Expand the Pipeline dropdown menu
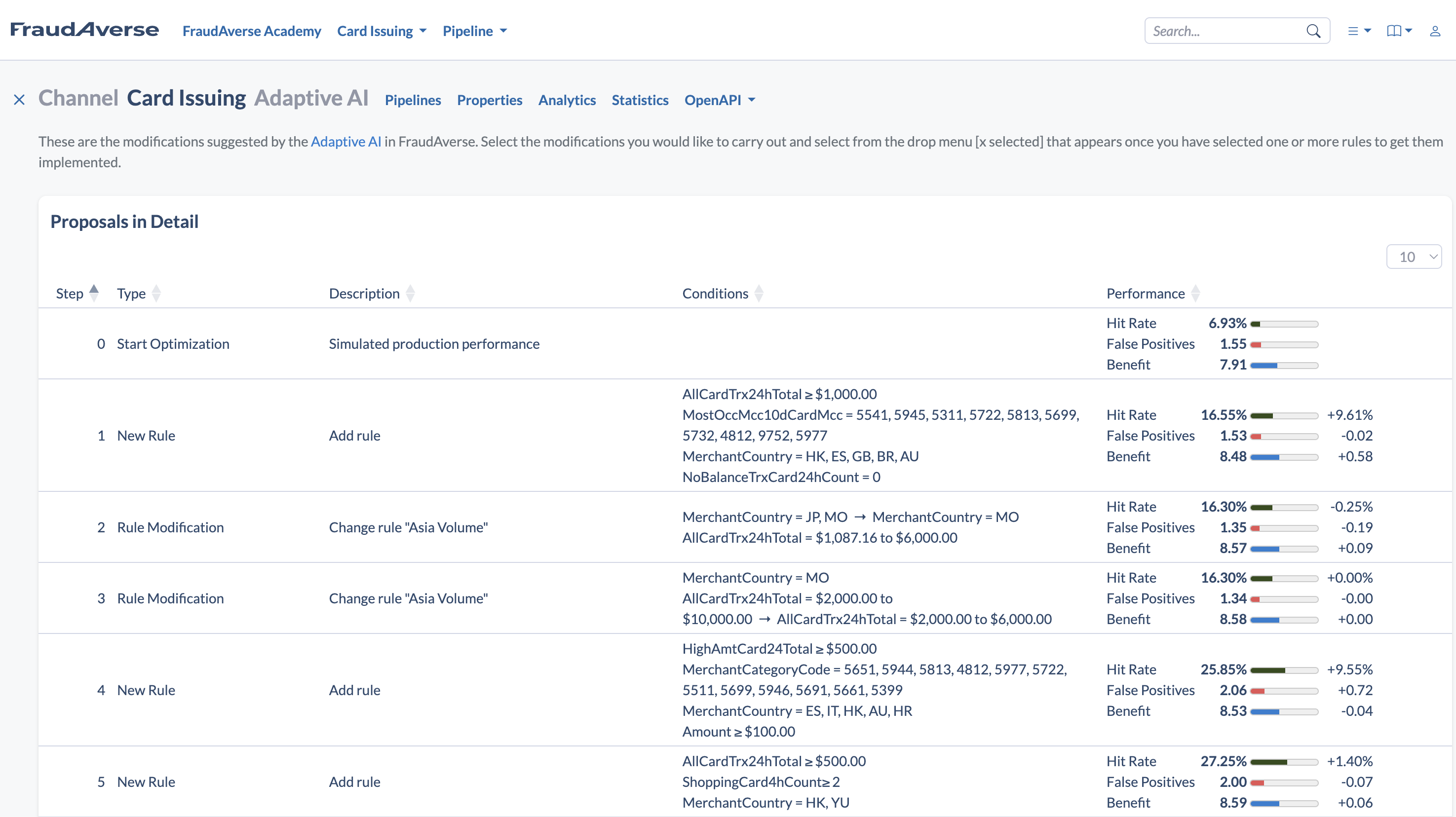Image resolution: width=1456 pixels, height=817 pixels. [x=475, y=31]
